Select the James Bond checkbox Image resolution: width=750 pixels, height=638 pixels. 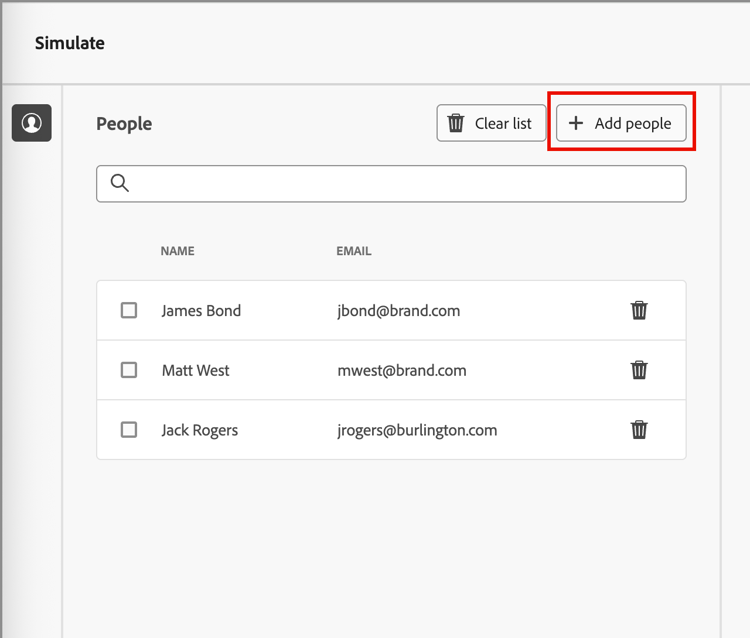[x=129, y=310]
